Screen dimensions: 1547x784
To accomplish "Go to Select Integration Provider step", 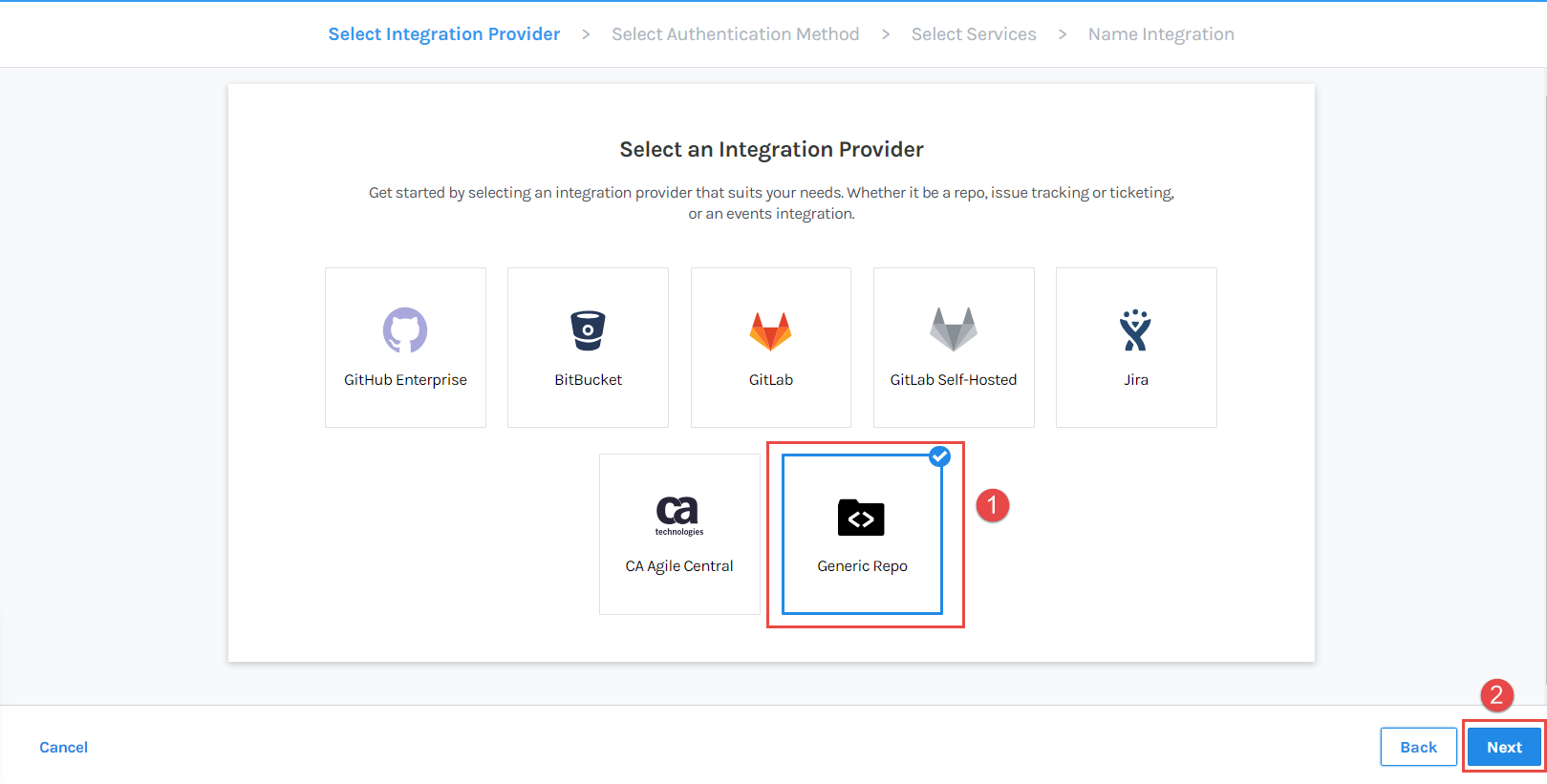I will 444,34.
